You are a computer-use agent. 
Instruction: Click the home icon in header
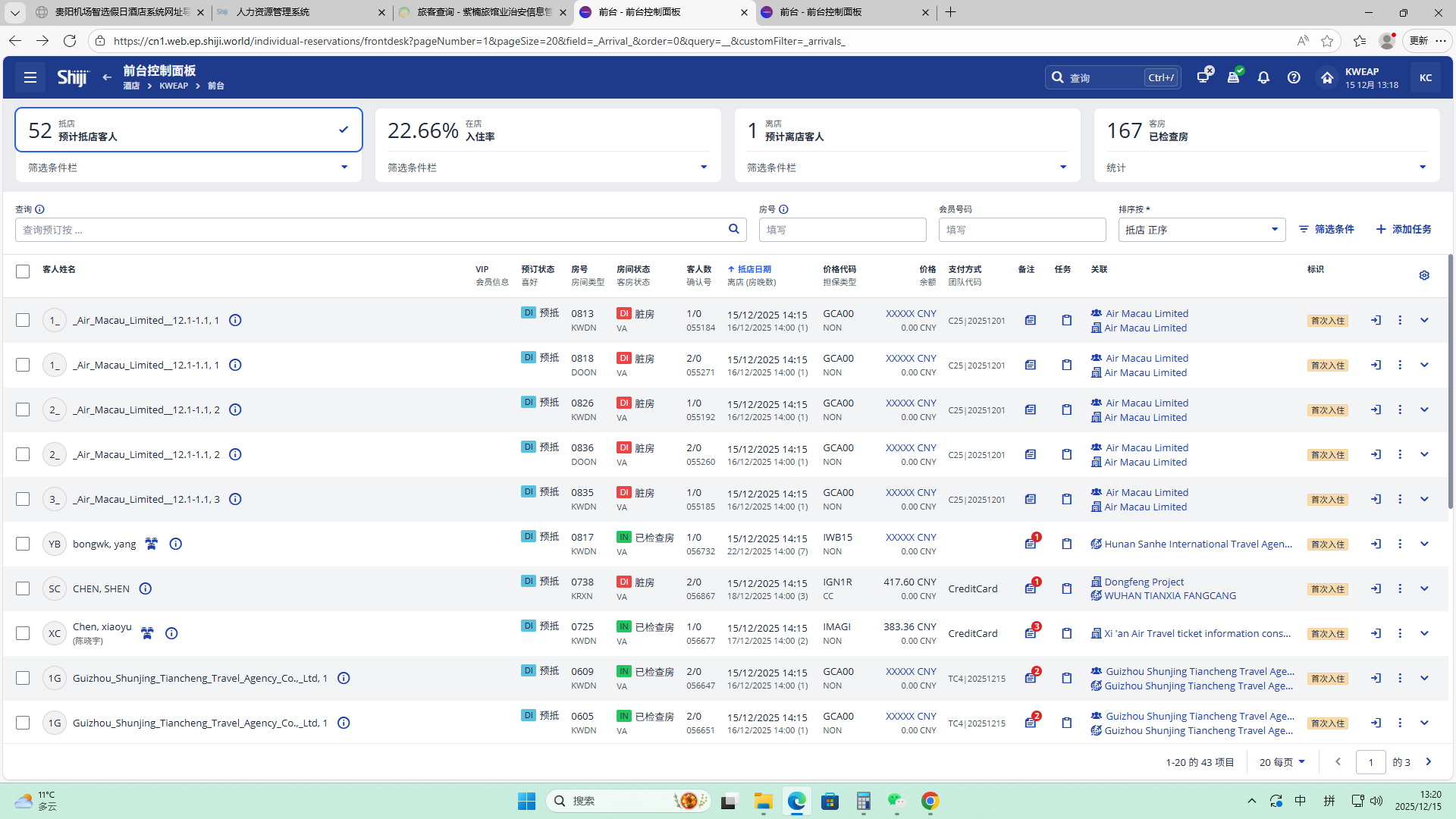point(1326,77)
